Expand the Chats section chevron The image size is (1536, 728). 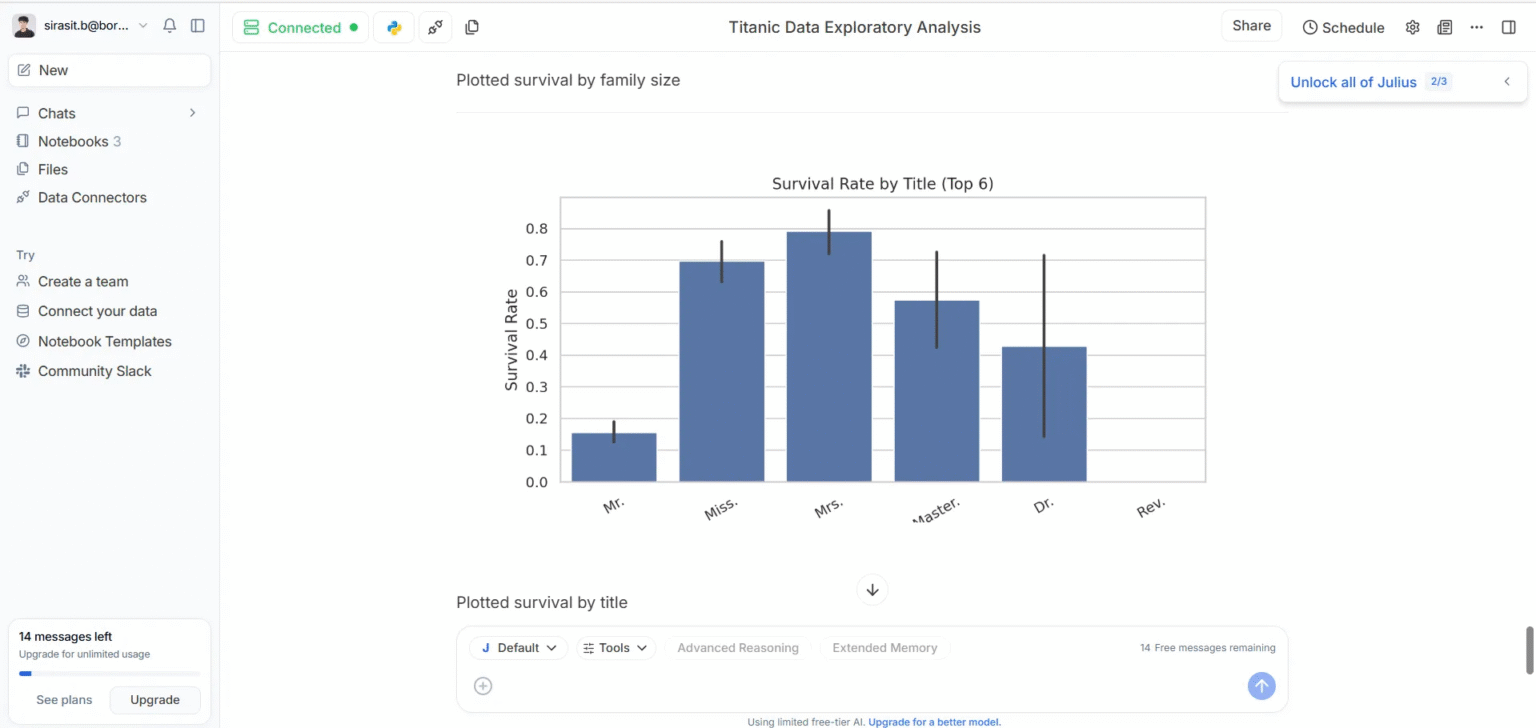pos(191,113)
